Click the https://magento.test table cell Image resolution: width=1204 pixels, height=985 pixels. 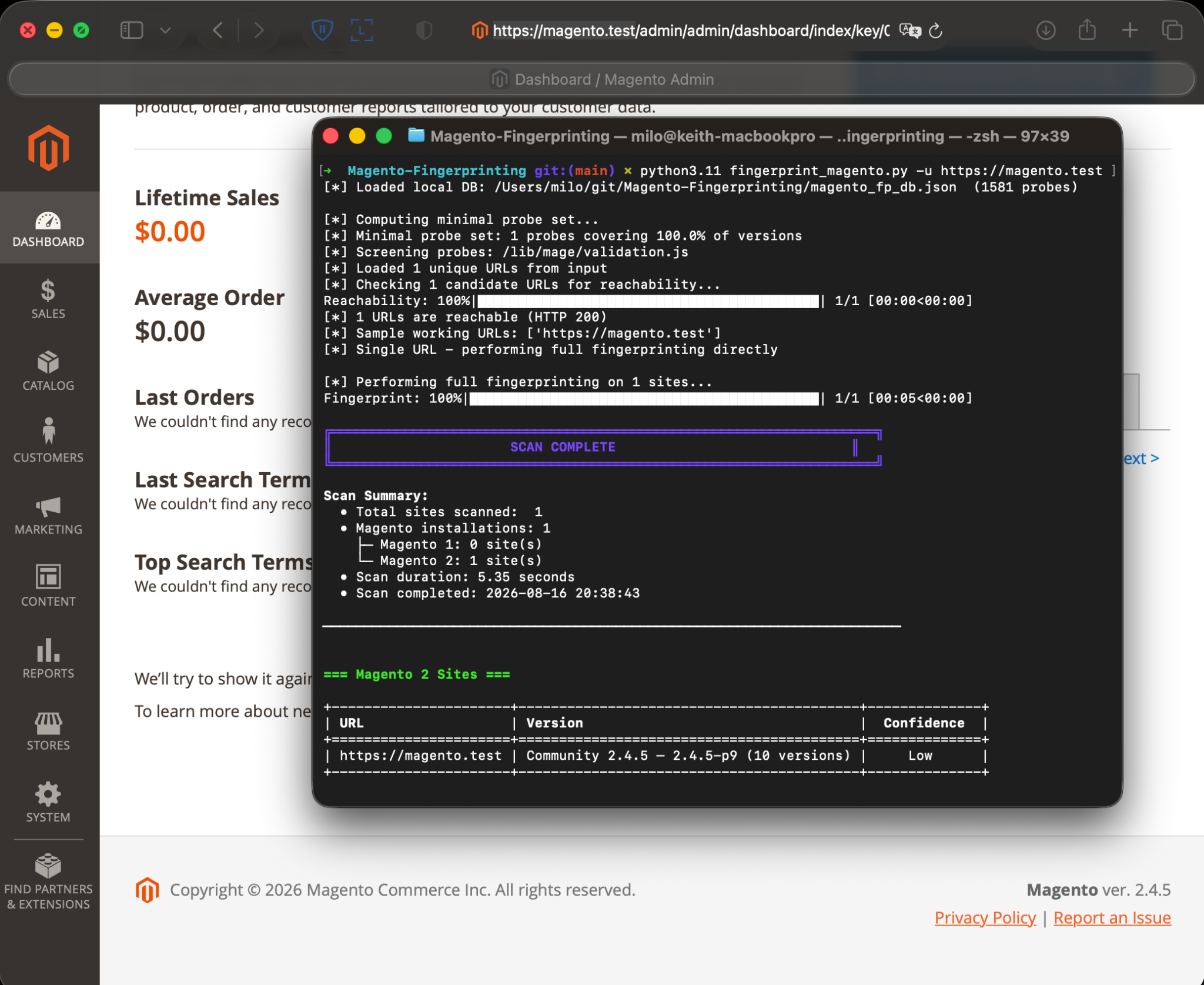[x=421, y=756]
